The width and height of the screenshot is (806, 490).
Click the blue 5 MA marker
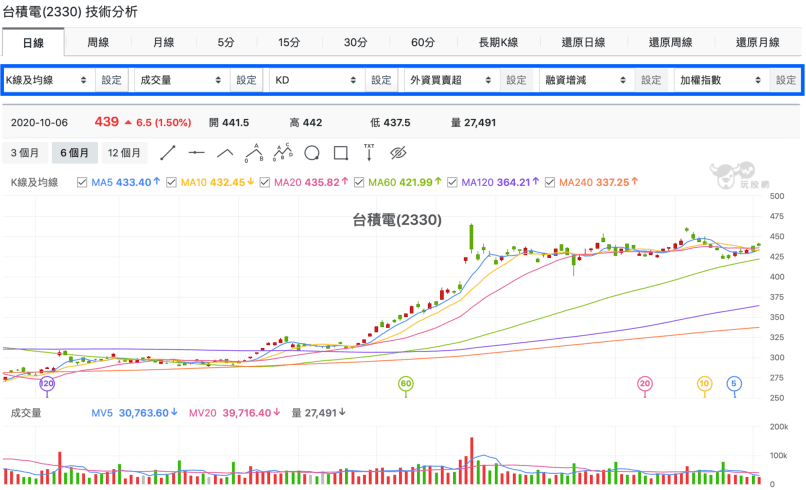click(x=734, y=384)
